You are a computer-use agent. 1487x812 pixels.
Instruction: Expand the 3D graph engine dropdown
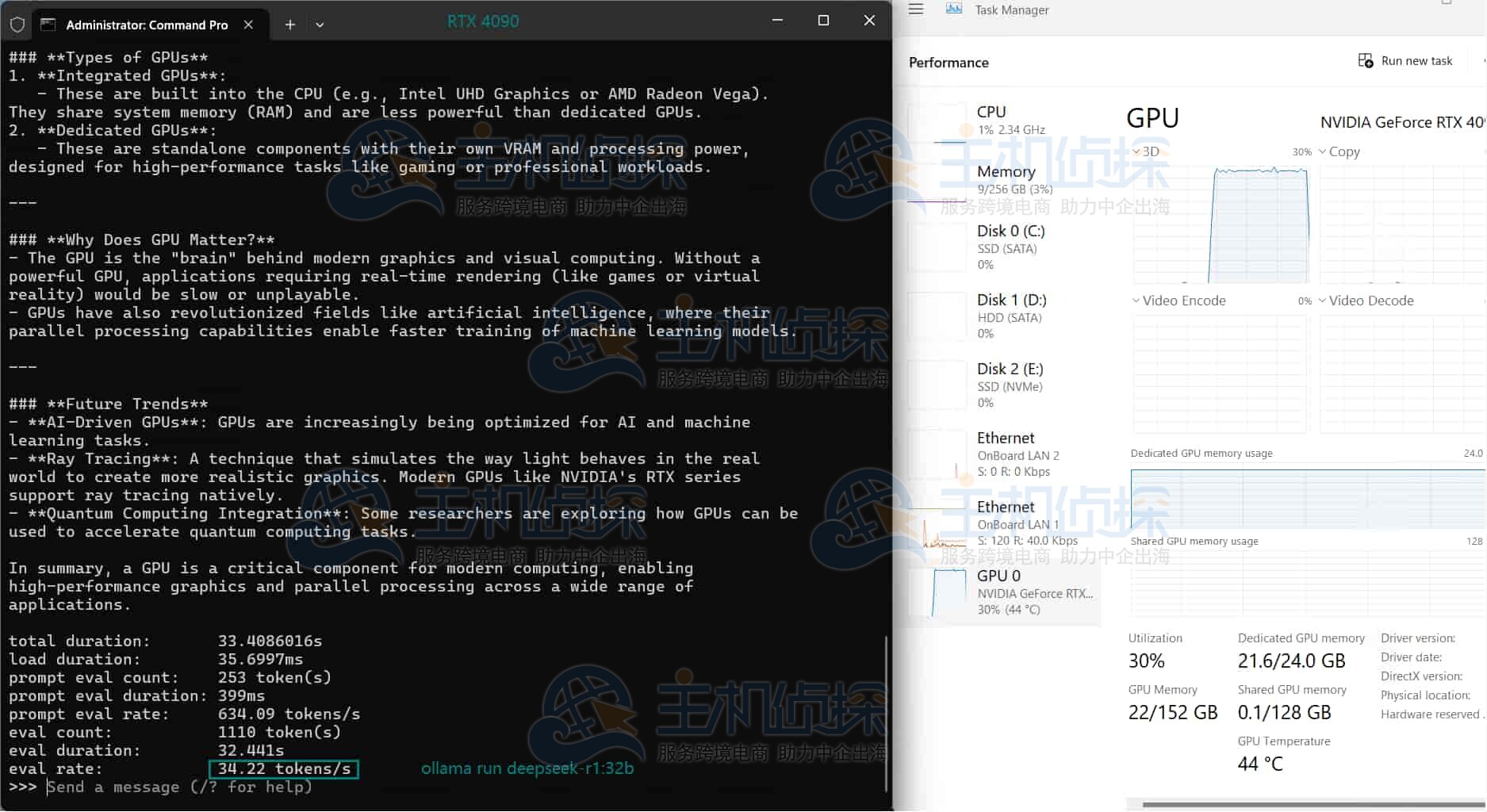click(1136, 151)
